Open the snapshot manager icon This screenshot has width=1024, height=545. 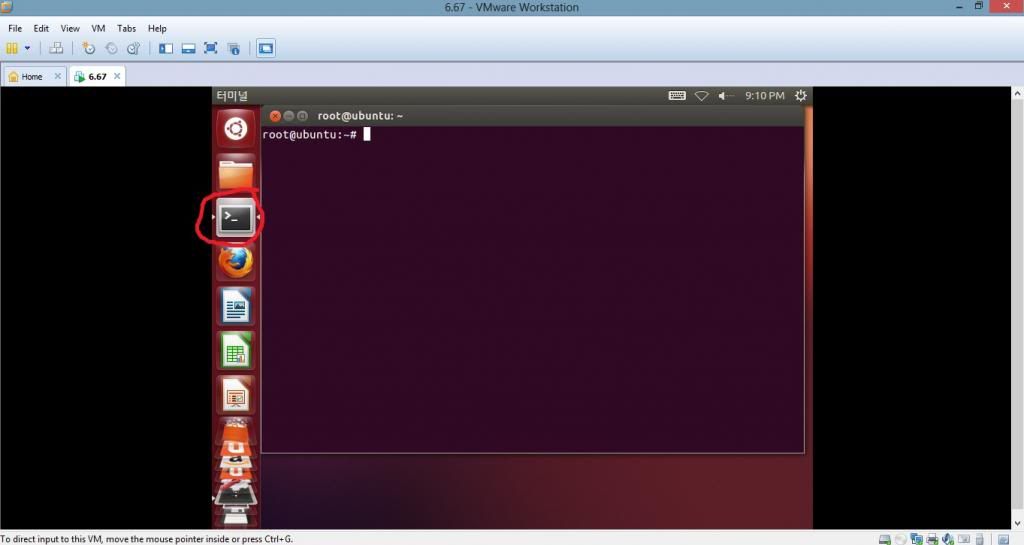tap(133, 48)
